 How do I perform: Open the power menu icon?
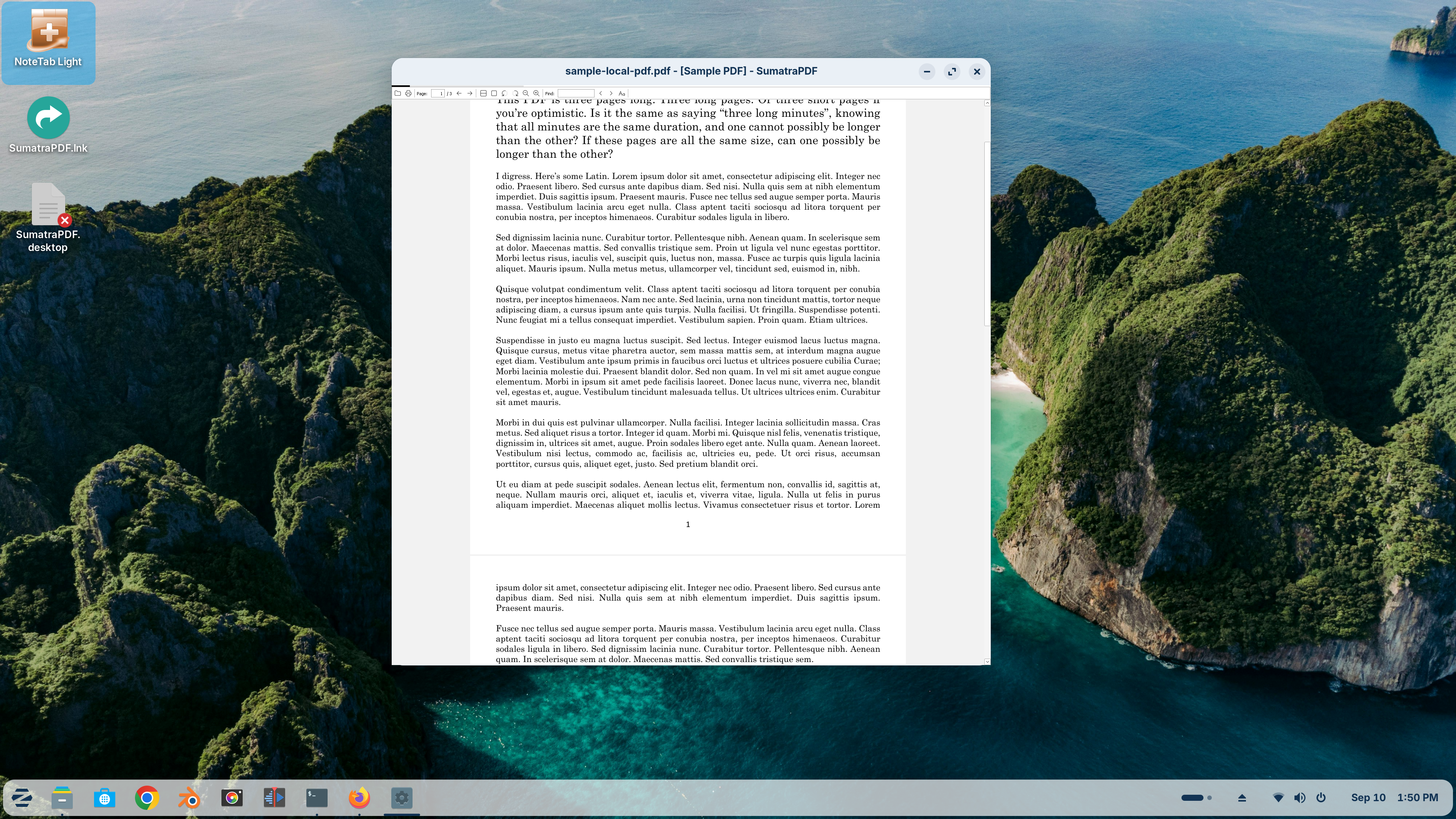pyautogui.click(x=1321, y=797)
